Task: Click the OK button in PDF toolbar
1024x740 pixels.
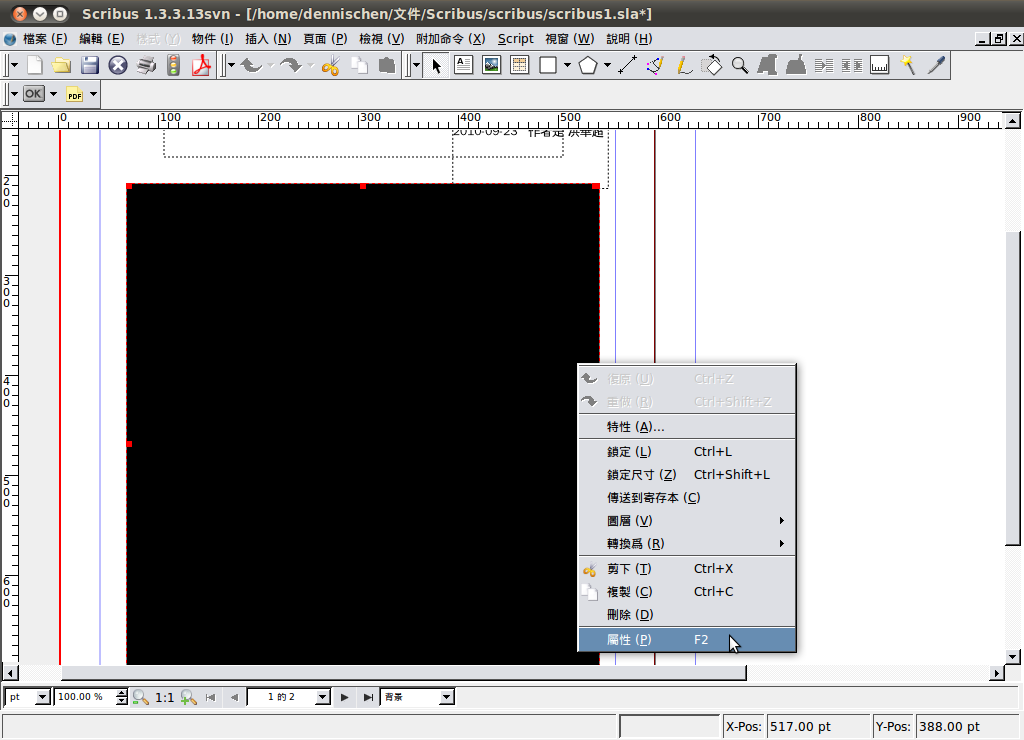Action: point(33,93)
